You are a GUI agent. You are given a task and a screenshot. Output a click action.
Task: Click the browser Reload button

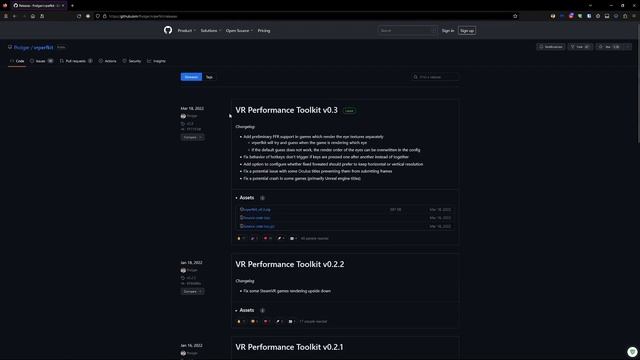(79, 16)
